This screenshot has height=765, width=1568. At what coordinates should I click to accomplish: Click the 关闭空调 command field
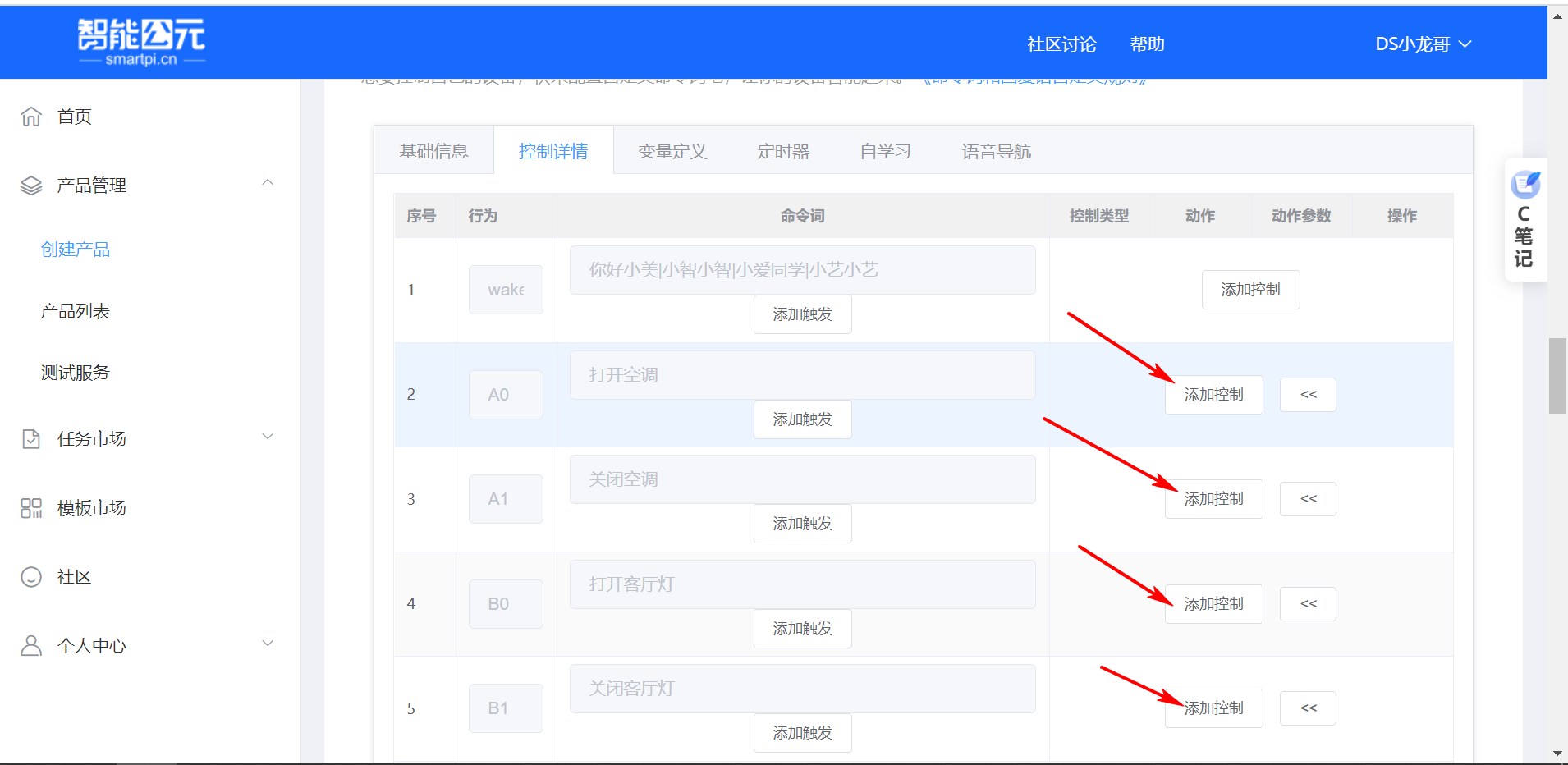tap(802, 479)
